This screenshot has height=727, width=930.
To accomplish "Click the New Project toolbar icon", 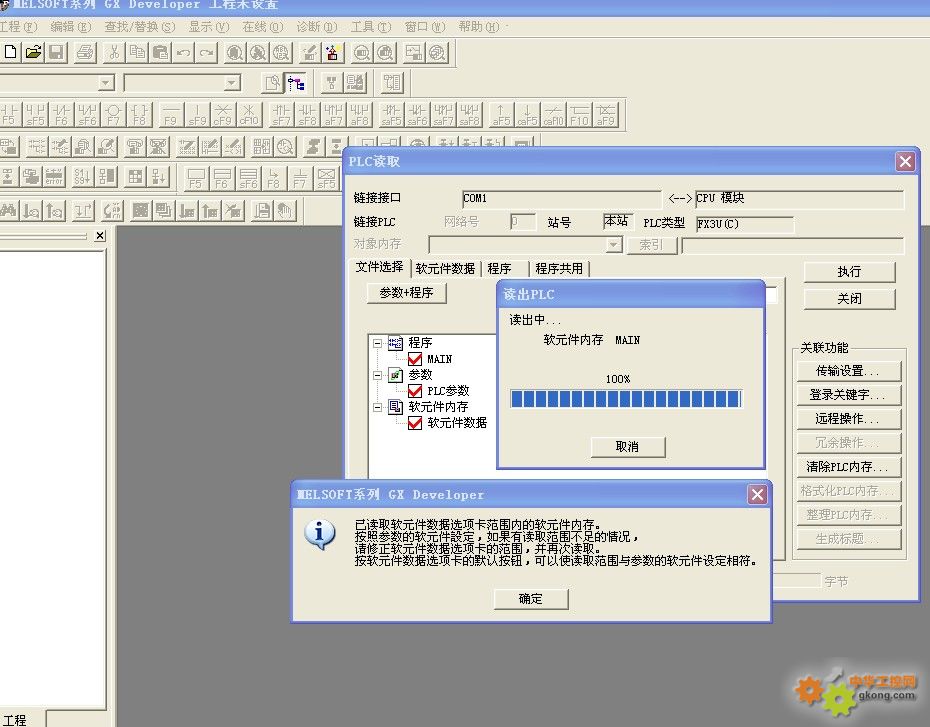I will [10, 52].
